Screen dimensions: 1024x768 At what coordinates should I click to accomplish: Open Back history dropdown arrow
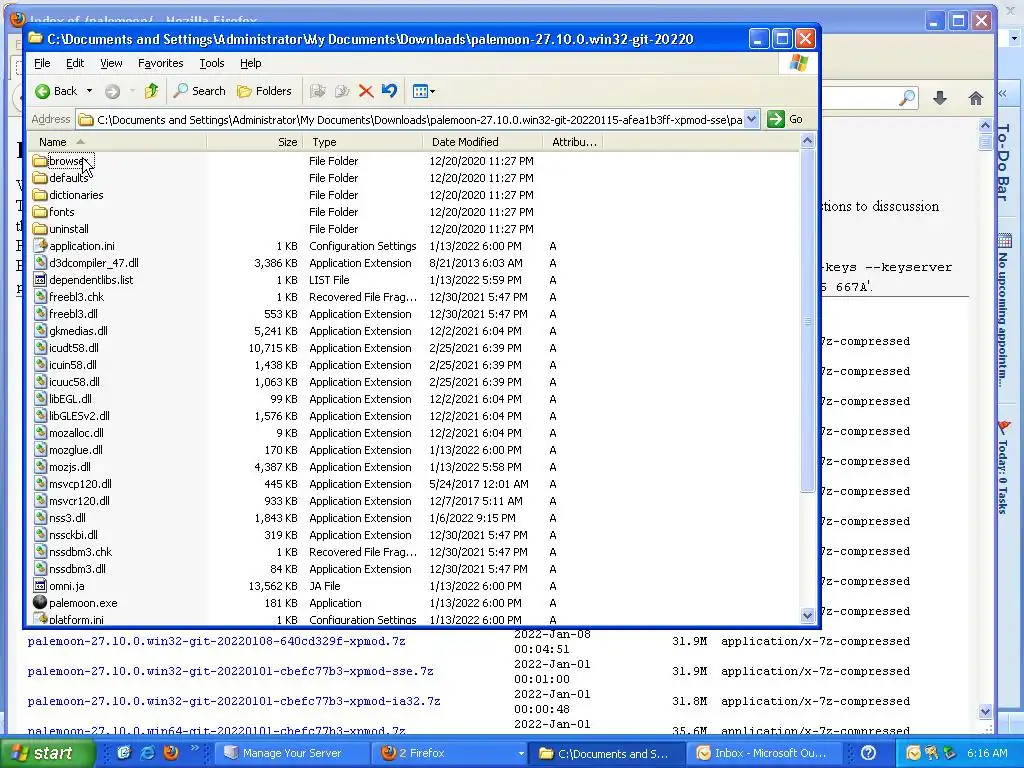pyautogui.click(x=89, y=91)
